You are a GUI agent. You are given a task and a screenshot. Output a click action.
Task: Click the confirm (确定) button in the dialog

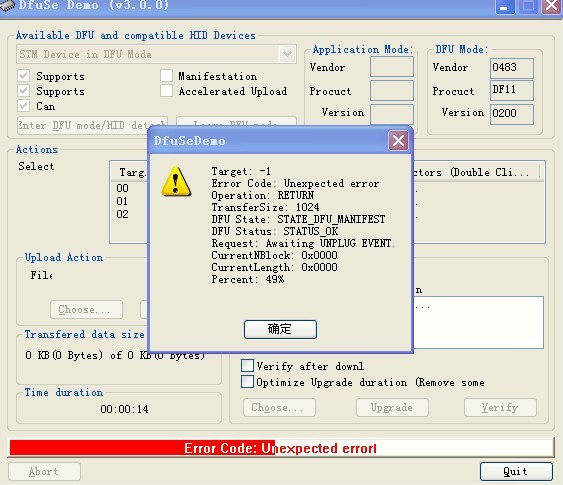[280, 329]
